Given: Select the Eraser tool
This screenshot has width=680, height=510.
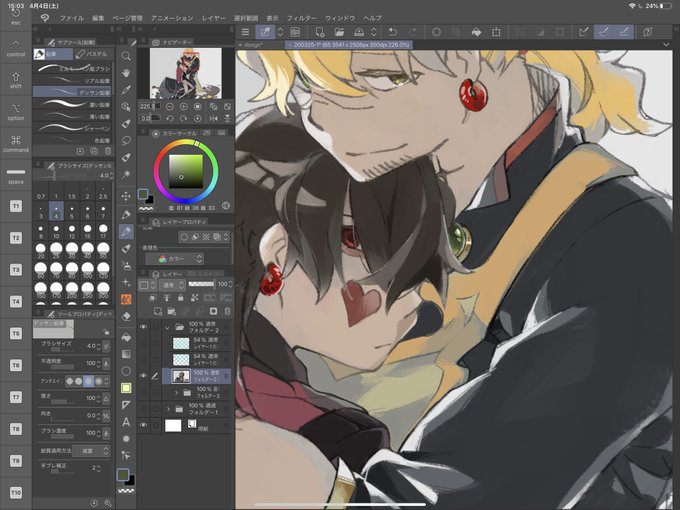Looking at the screenshot, I should [126, 317].
